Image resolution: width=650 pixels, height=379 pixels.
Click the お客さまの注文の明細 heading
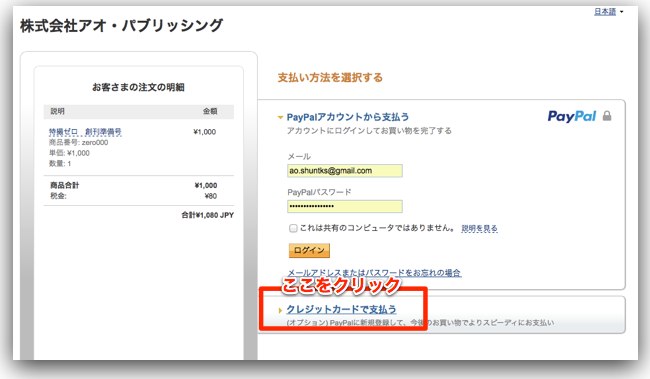(138, 87)
